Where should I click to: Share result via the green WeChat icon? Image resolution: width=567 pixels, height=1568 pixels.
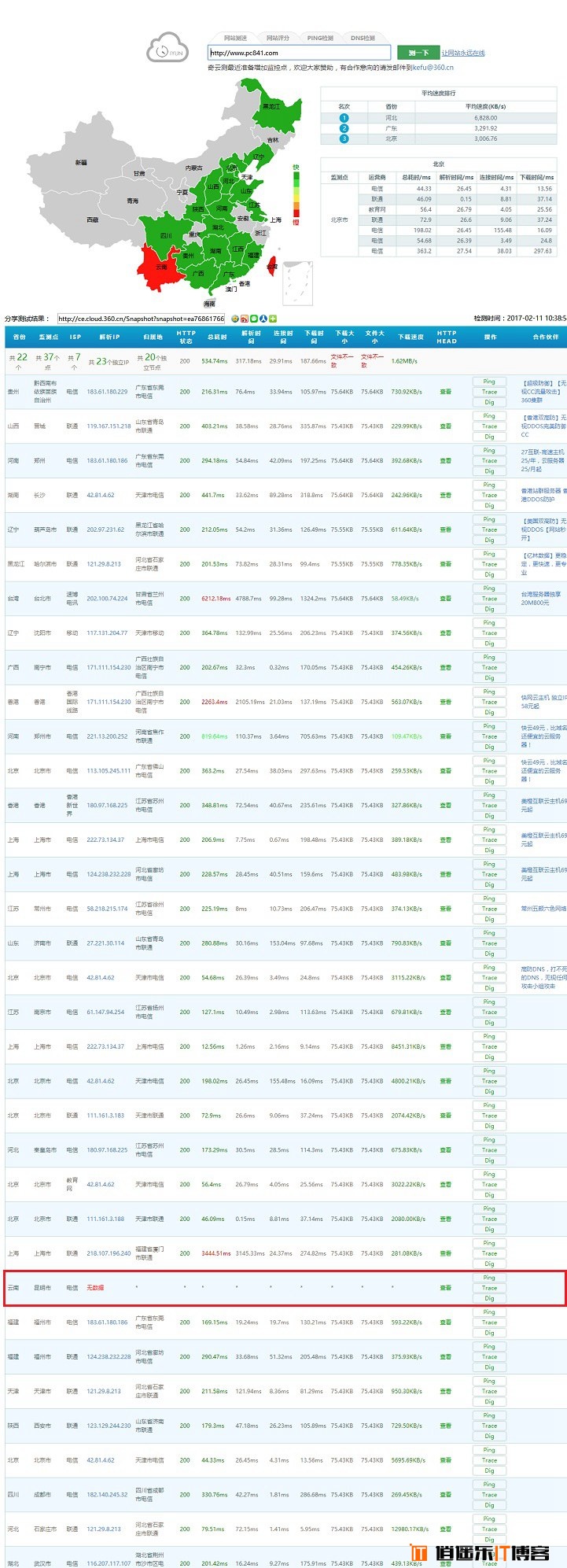tap(254, 319)
